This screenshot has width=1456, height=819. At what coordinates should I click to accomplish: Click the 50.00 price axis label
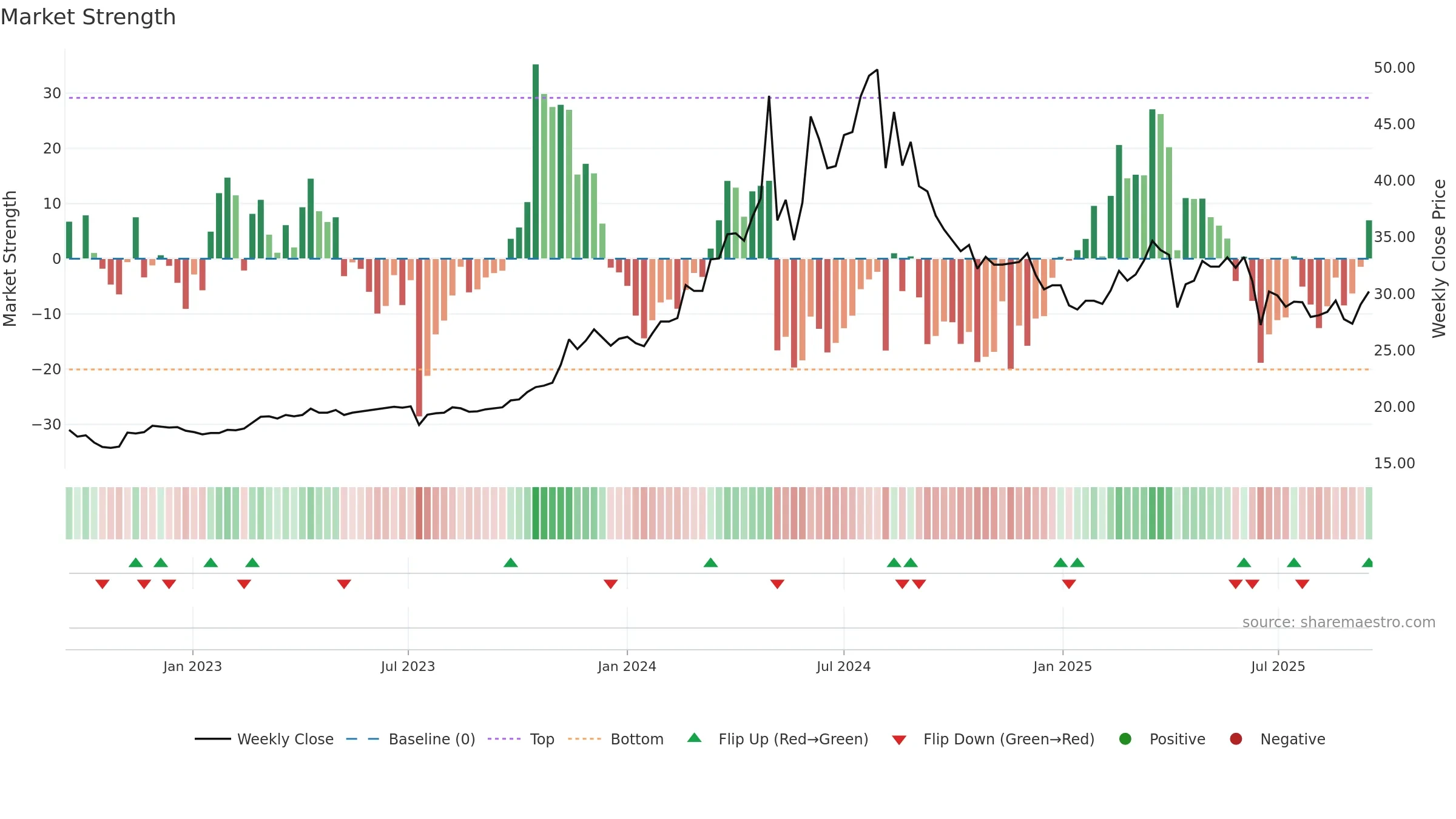click(1394, 68)
